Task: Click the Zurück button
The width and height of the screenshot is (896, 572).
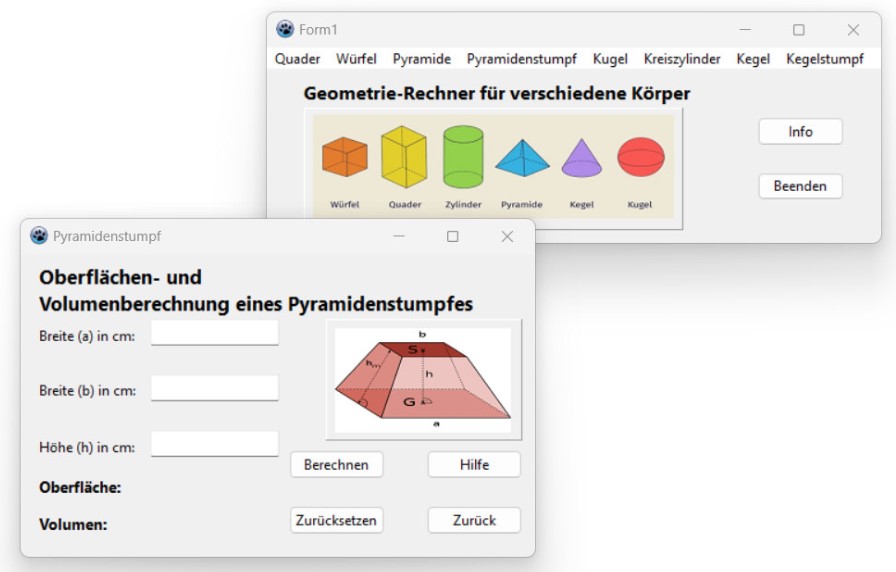Action: coord(474,521)
